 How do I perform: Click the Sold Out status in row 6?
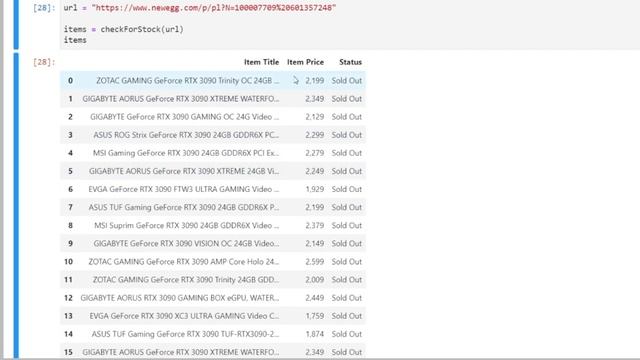pos(347,189)
